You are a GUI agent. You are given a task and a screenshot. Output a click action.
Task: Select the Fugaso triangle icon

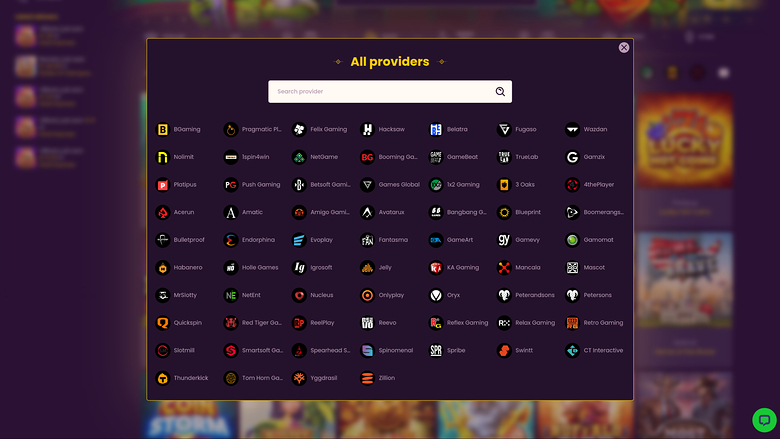click(504, 130)
